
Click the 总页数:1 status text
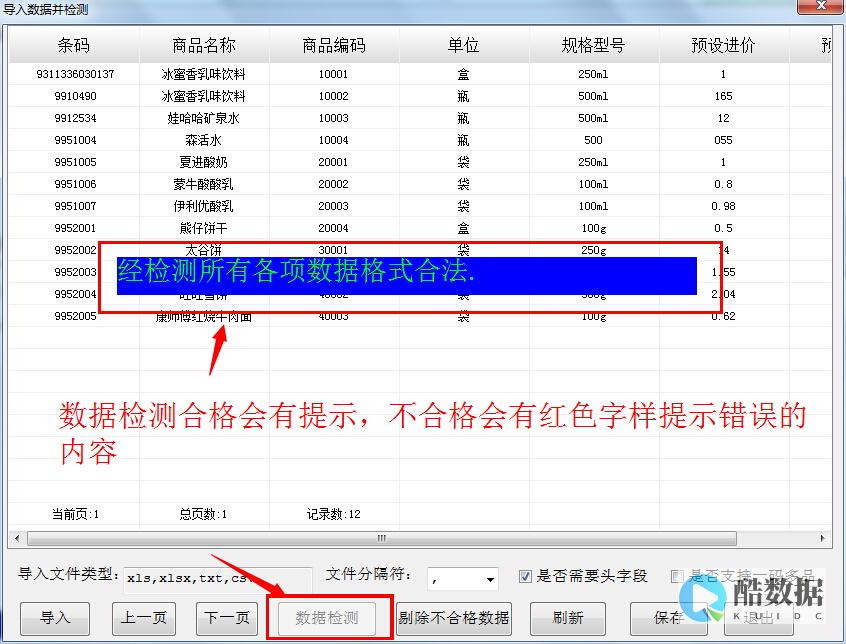click(203, 514)
